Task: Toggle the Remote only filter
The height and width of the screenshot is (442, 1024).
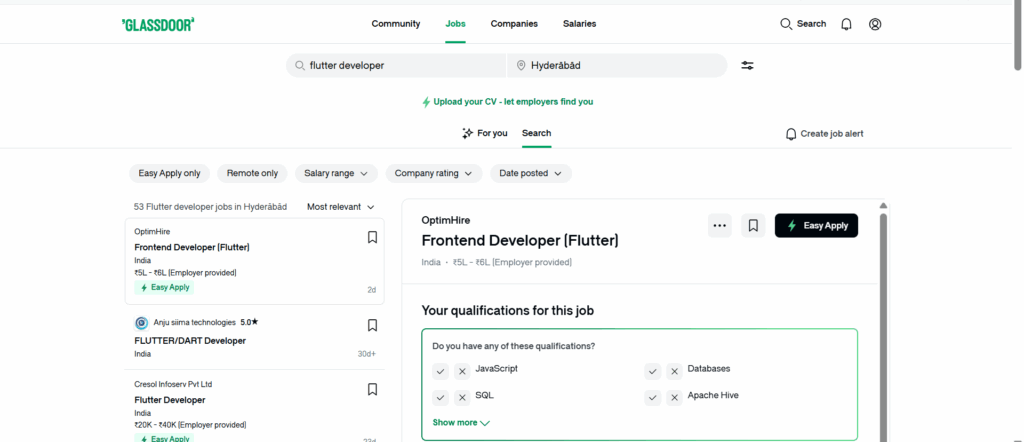Action: [252, 173]
